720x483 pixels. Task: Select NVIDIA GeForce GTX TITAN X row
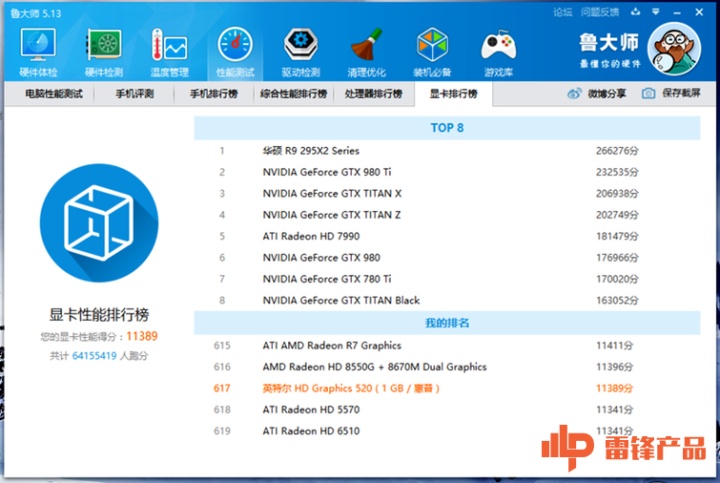click(447, 193)
